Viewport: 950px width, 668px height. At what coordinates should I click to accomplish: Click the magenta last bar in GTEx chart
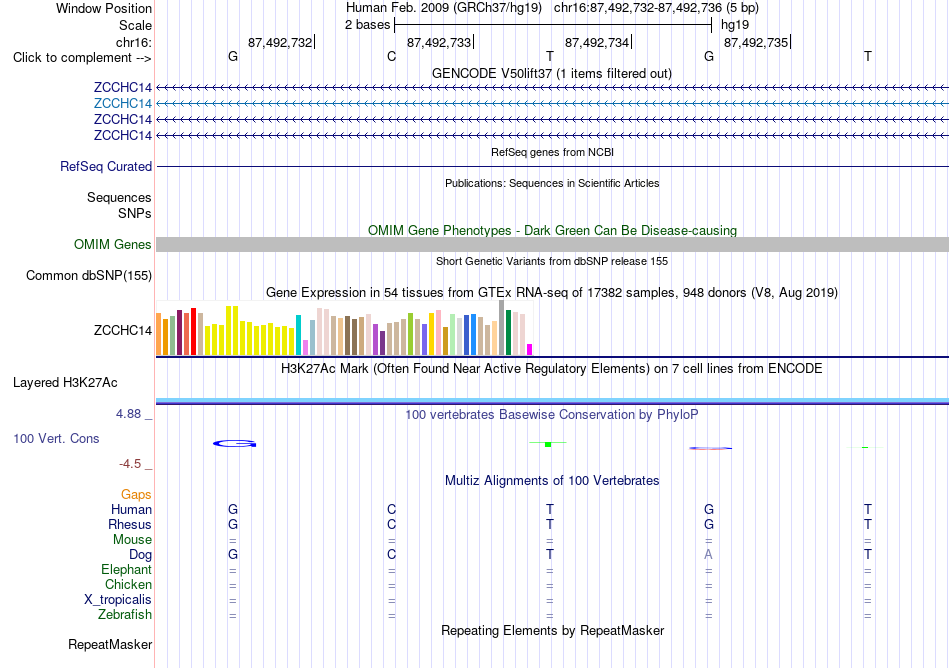click(x=530, y=349)
